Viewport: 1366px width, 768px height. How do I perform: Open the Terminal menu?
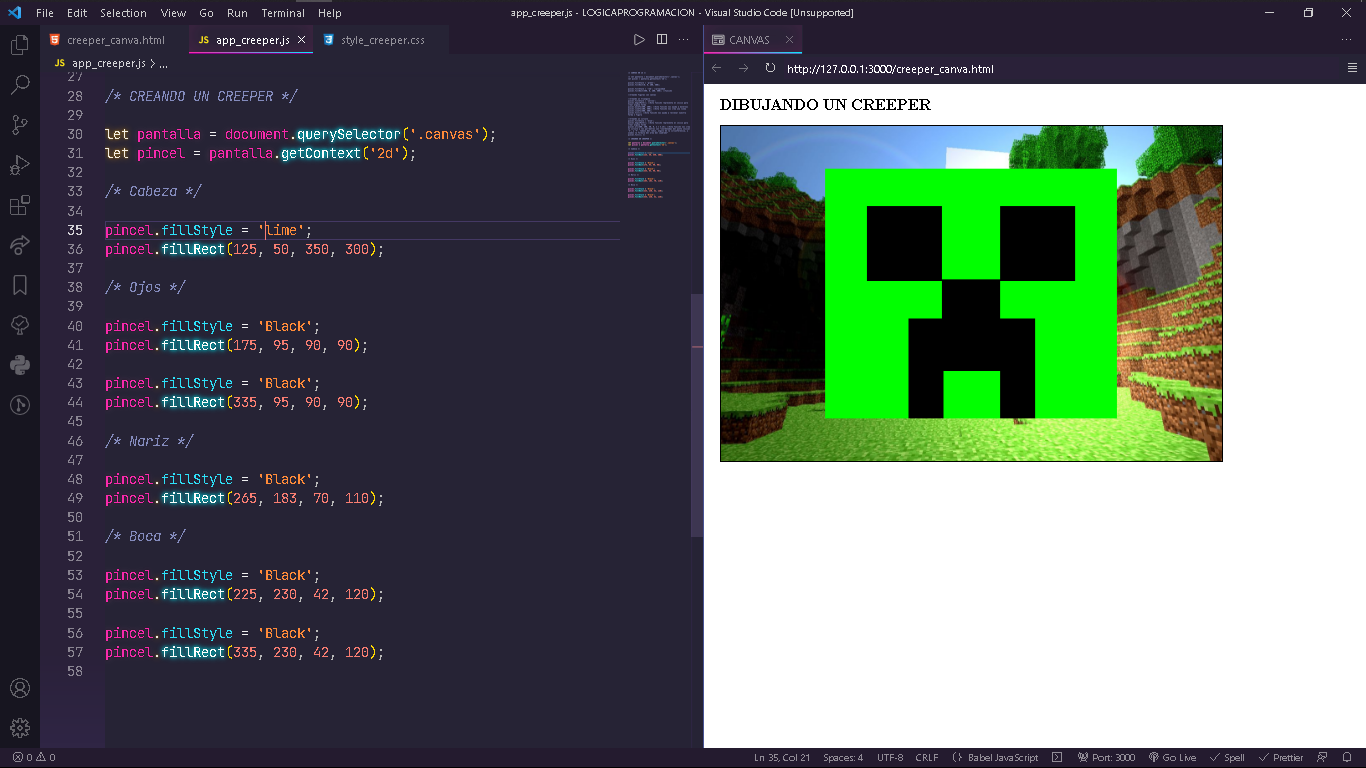coord(283,13)
